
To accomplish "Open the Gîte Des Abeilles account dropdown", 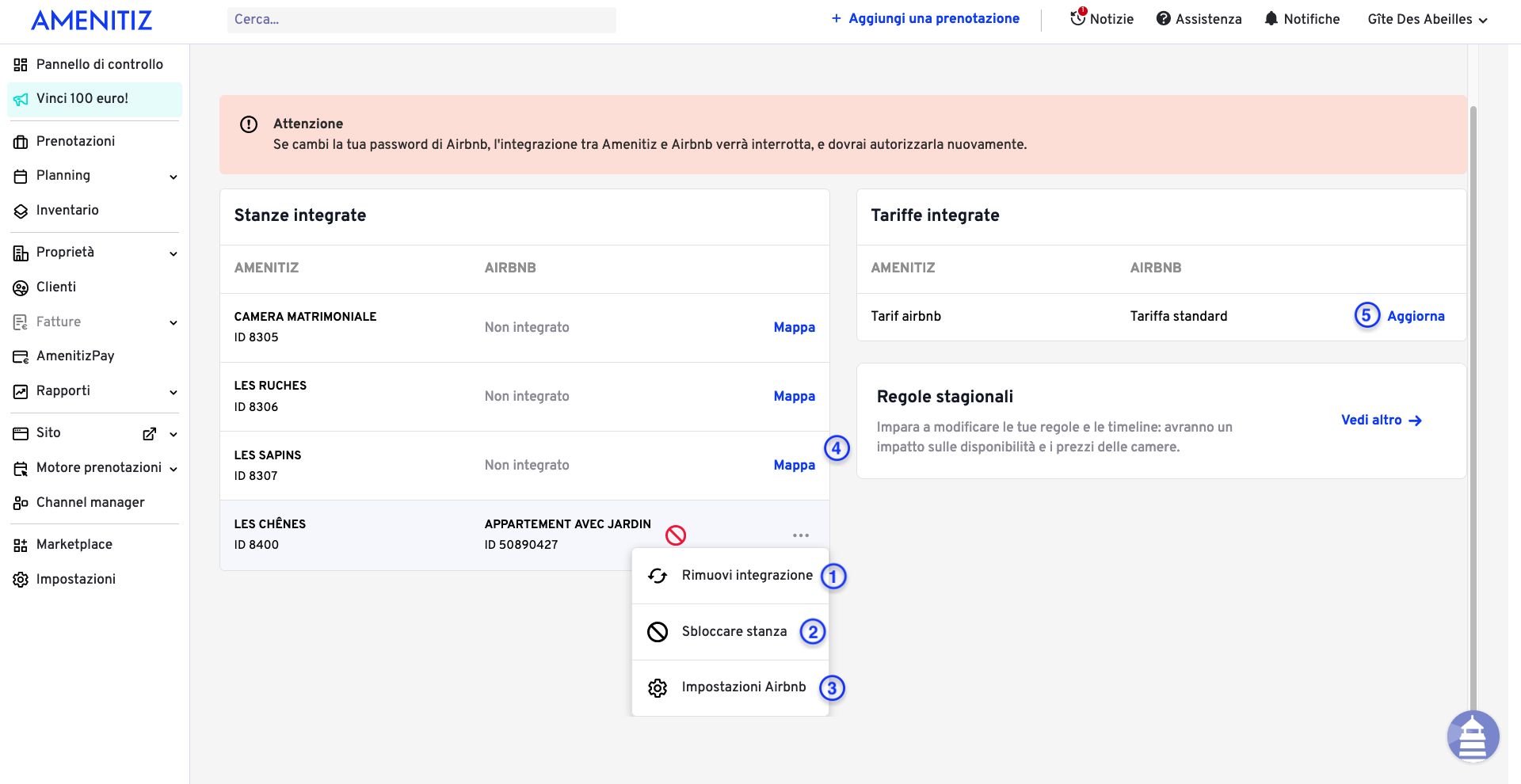I will pos(1428,19).
